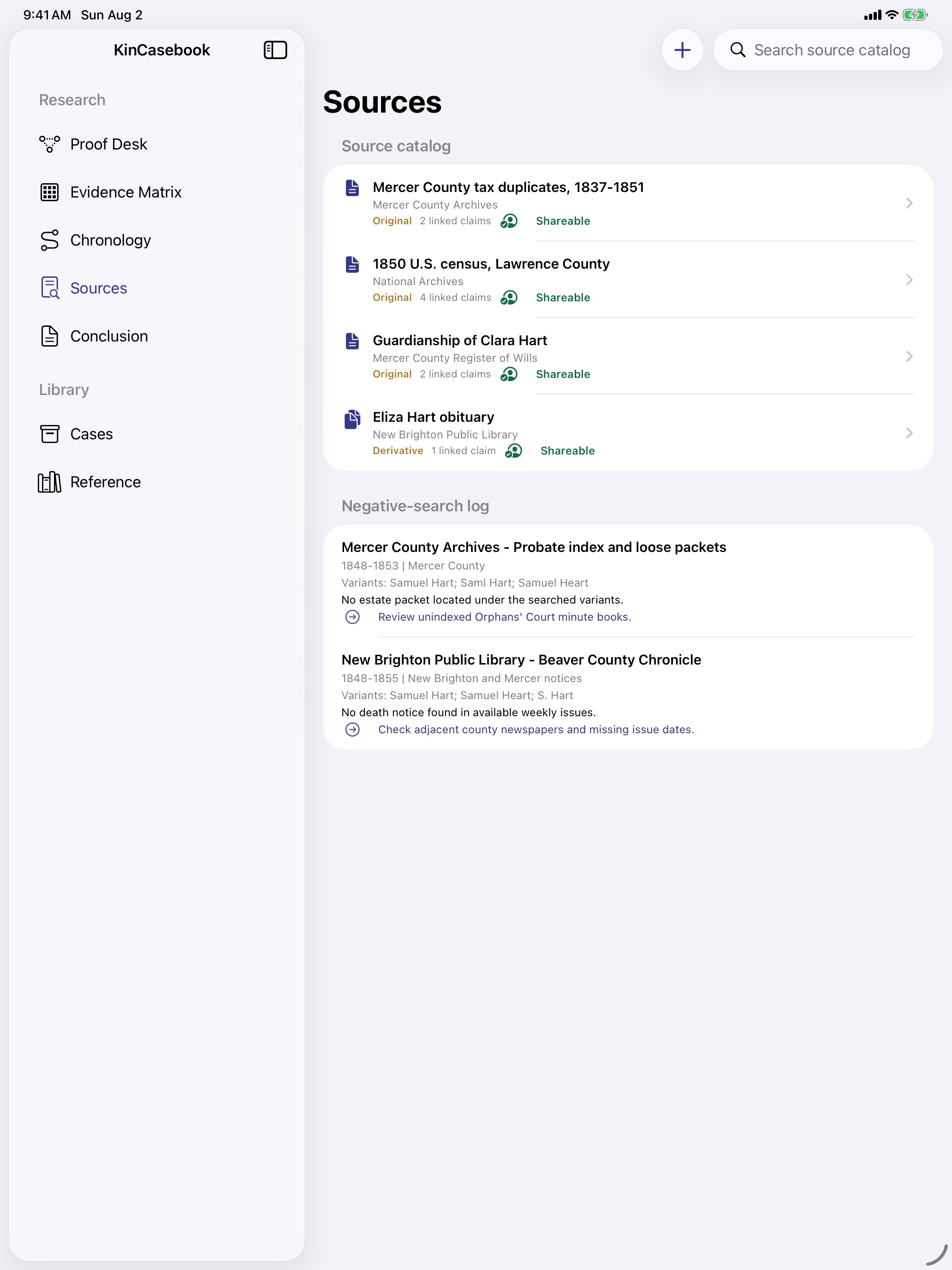Click Derivative tag on Eliza Hart obituary

coord(398,451)
